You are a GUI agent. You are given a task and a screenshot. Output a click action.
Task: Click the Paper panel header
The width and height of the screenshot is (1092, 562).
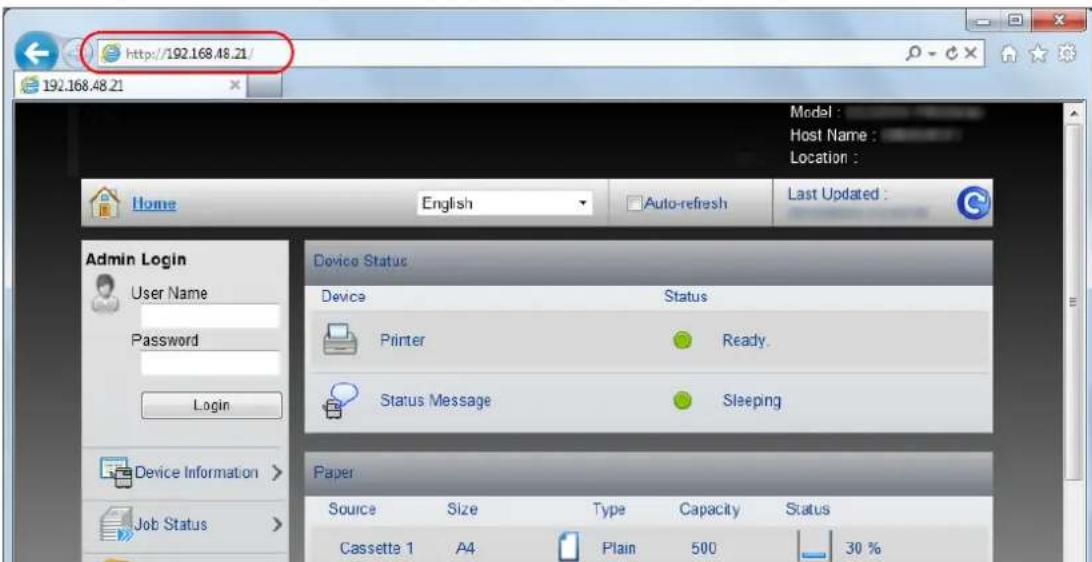coord(648,473)
